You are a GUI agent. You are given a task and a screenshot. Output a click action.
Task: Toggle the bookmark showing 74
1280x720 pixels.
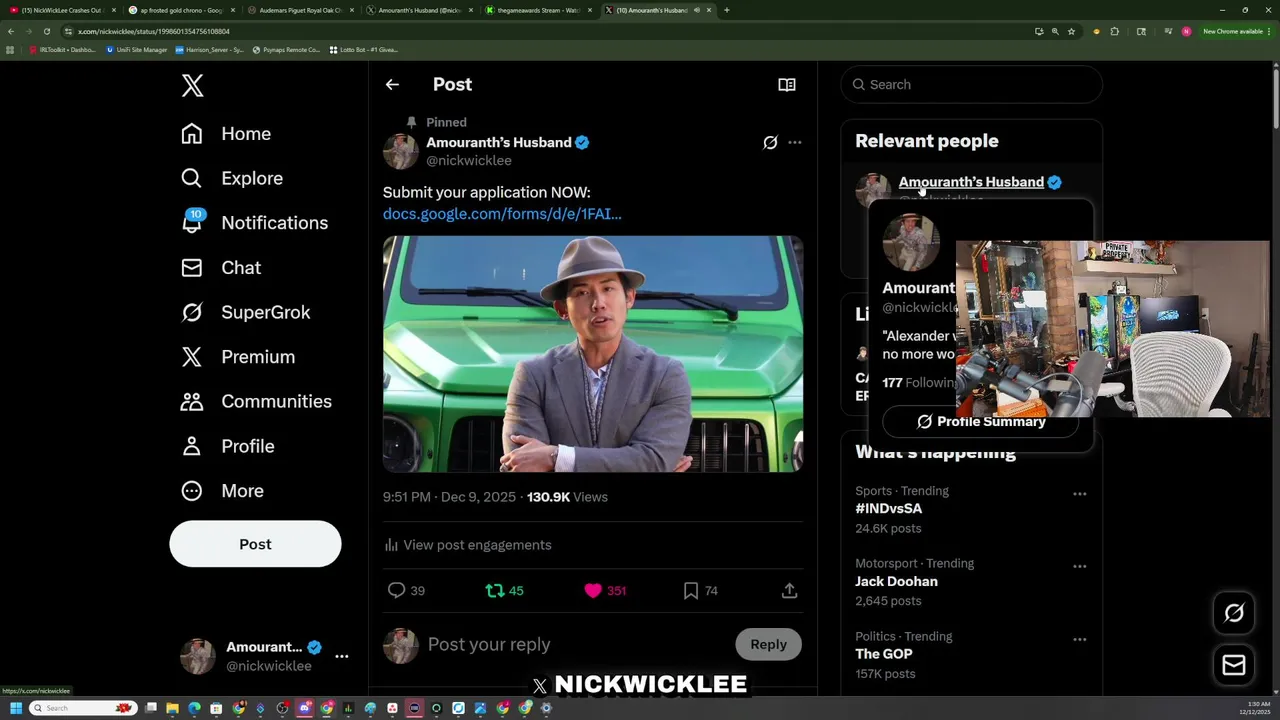(x=700, y=591)
